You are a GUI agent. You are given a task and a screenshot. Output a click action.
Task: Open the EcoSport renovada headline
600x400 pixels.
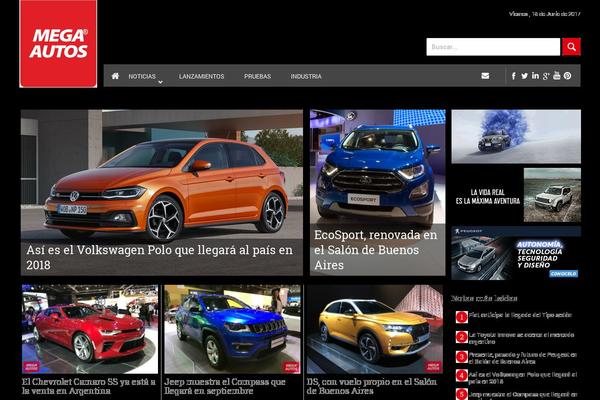(375, 250)
